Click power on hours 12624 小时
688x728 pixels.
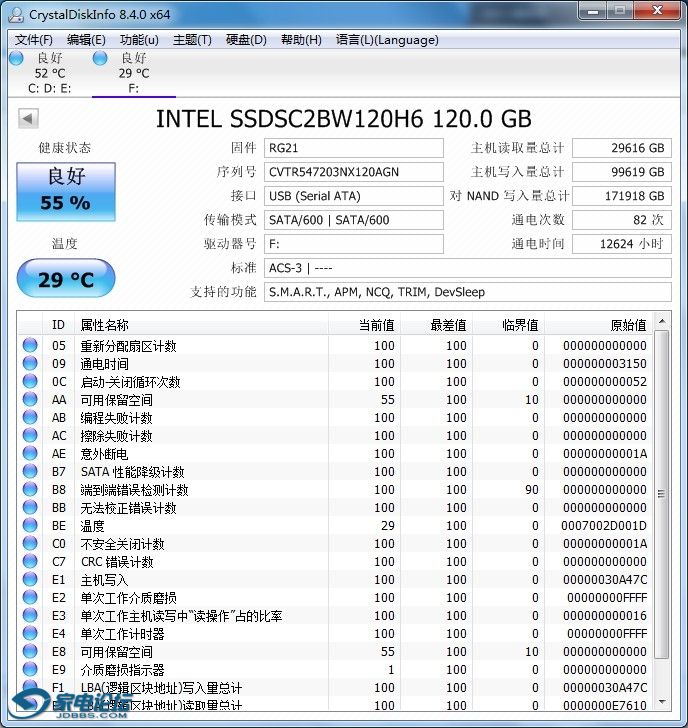[x=622, y=244]
